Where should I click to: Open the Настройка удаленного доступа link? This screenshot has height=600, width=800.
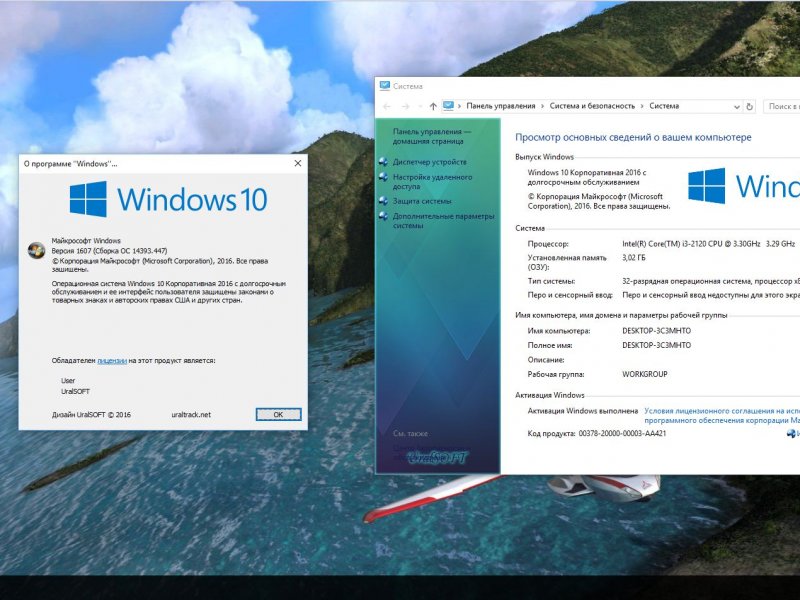click(x=432, y=182)
